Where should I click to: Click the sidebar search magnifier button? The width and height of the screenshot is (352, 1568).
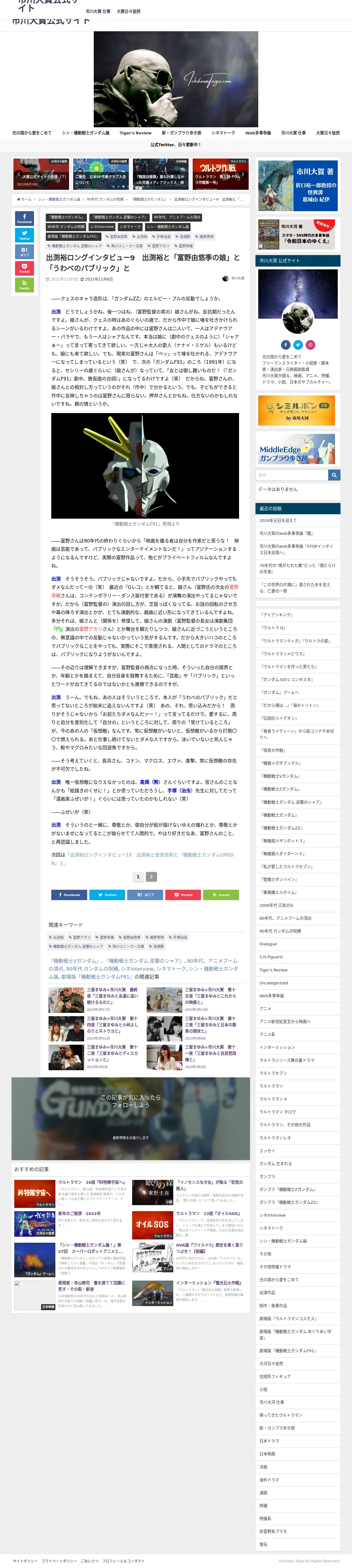coord(334,475)
